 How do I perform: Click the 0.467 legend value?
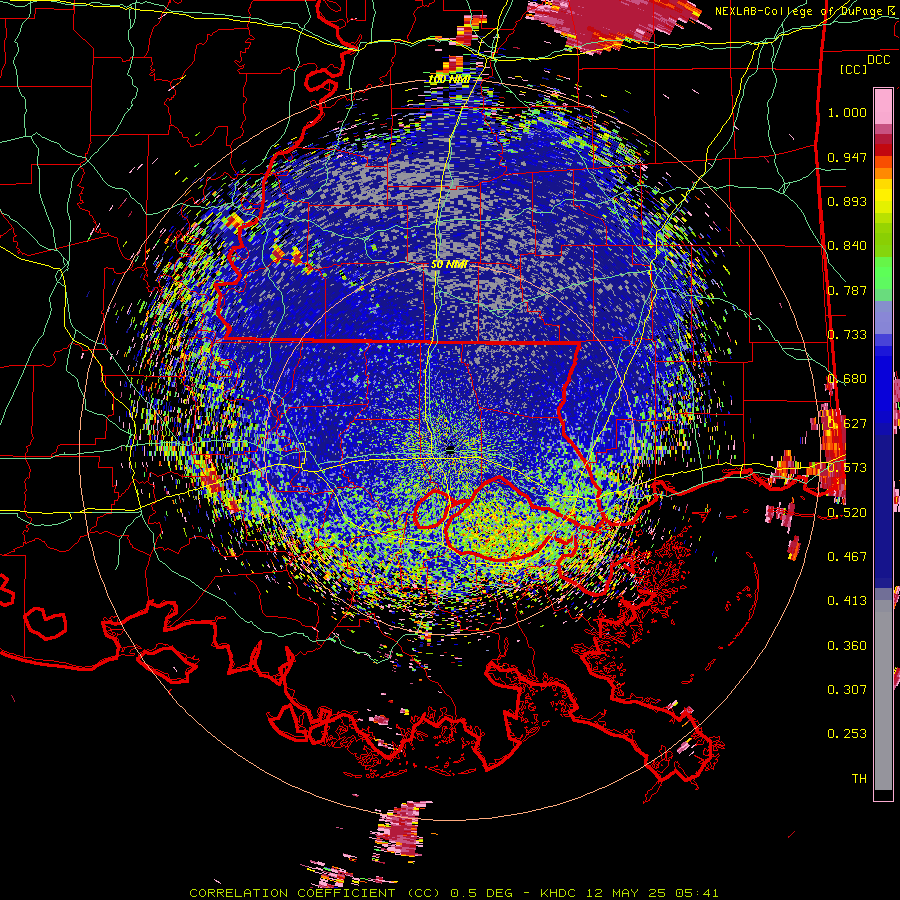pyautogui.click(x=847, y=556)
